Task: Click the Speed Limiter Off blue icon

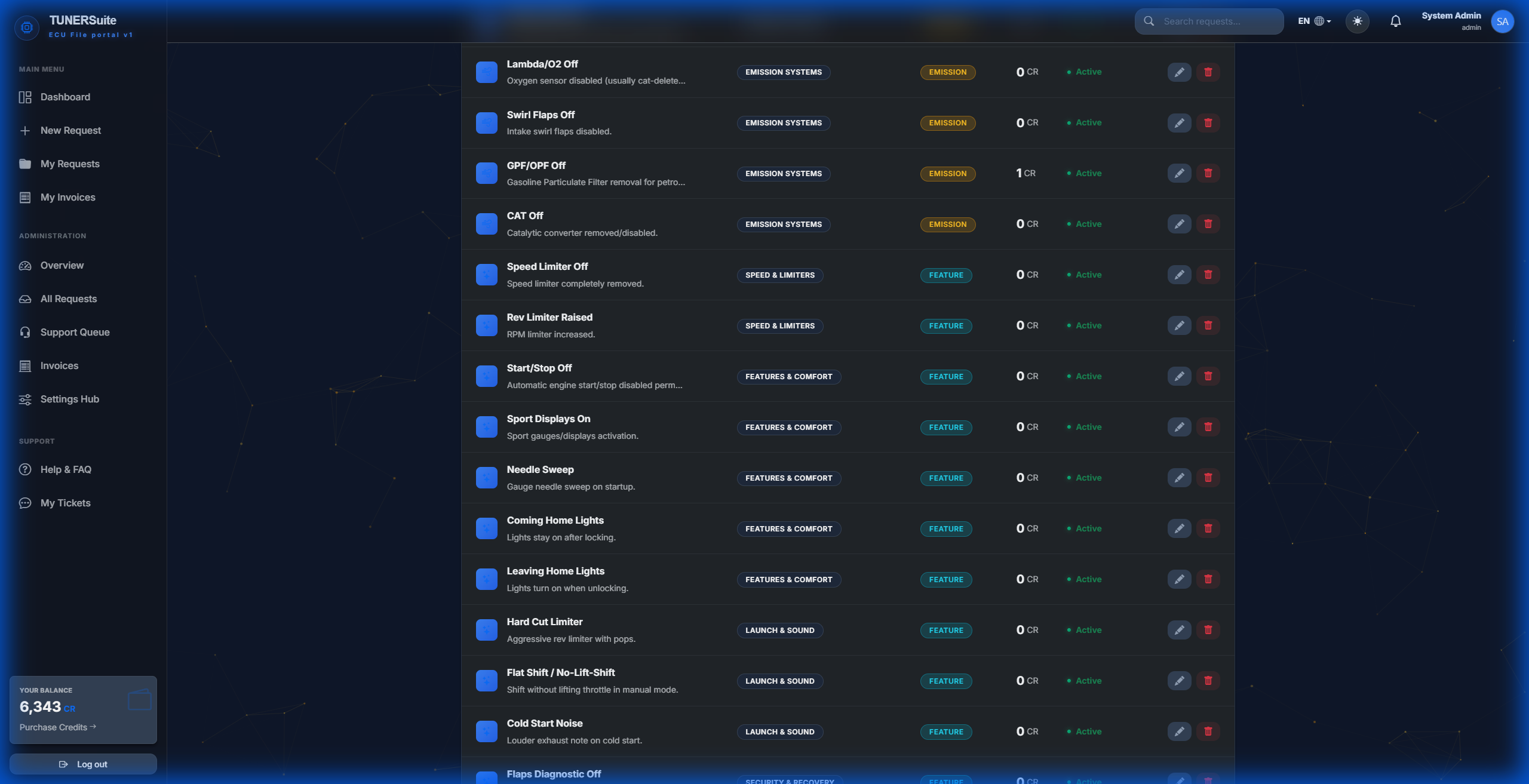Action: 486,275
